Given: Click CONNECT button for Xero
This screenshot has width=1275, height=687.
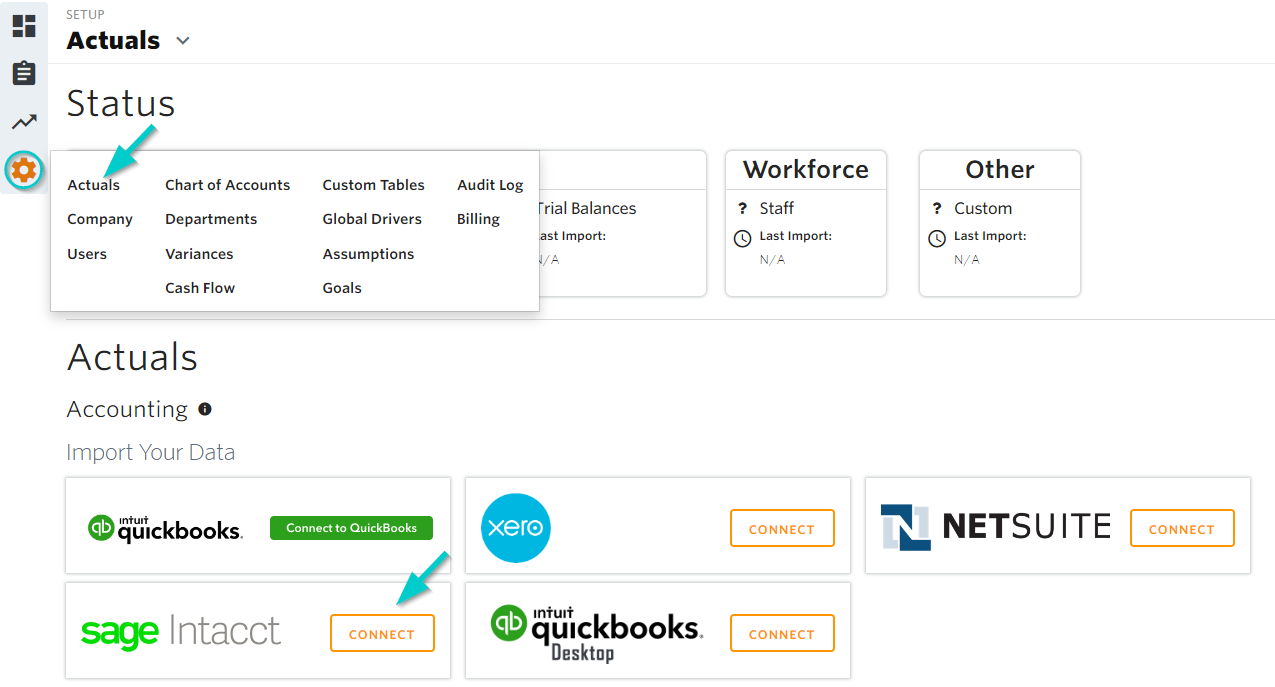Looking at the screenshot, I should click(x=782, y=528).
